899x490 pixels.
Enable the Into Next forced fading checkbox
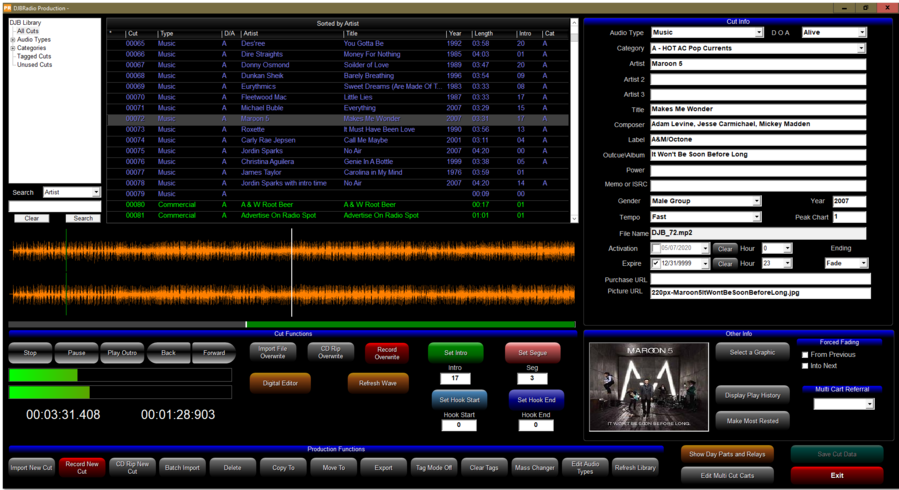[805, 366]
